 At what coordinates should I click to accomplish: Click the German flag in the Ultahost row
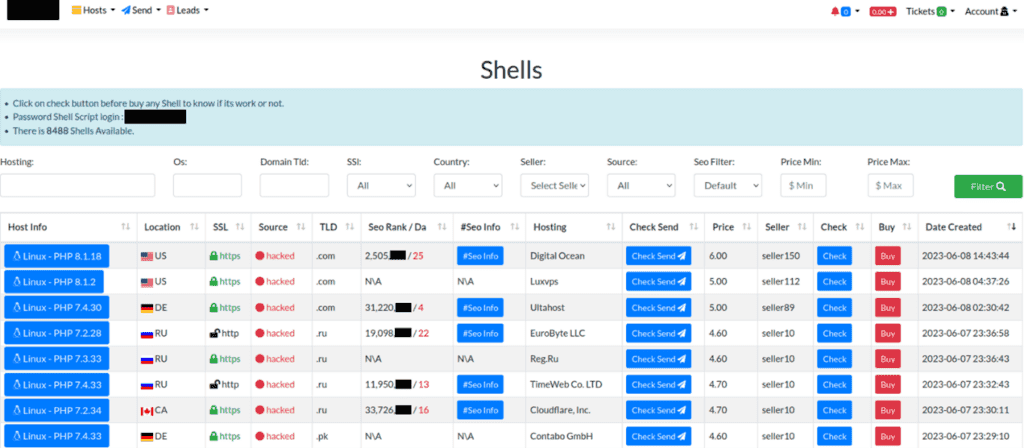(x=147, y=308)
